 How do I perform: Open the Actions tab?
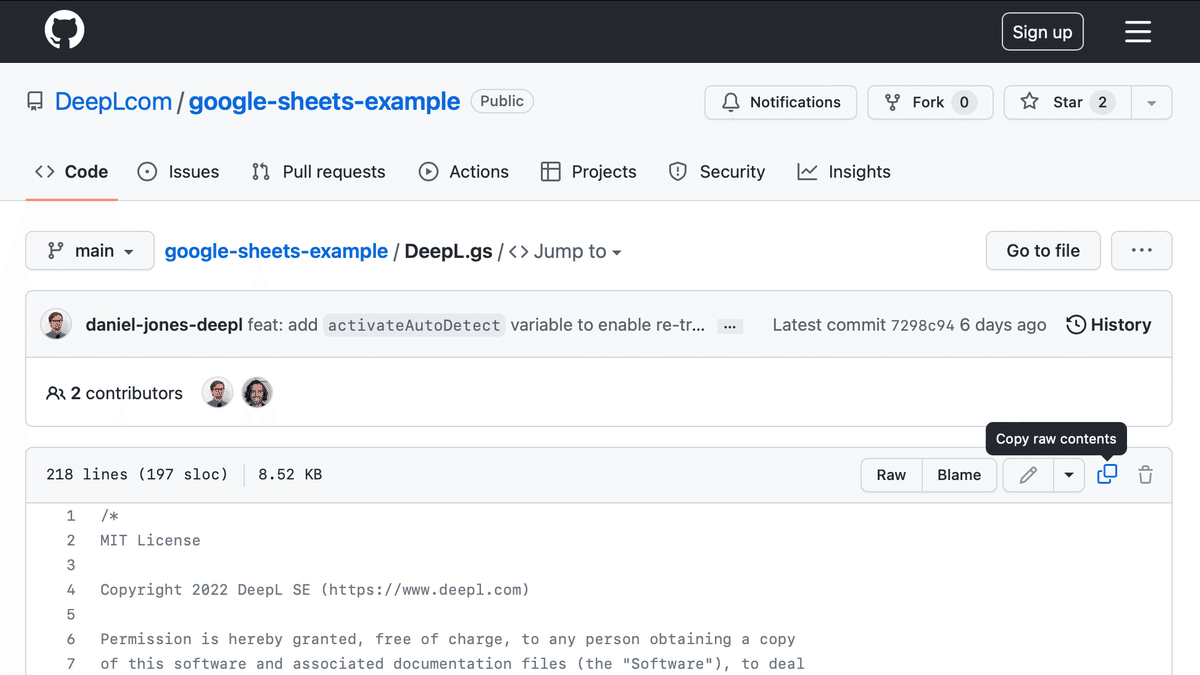463,171
